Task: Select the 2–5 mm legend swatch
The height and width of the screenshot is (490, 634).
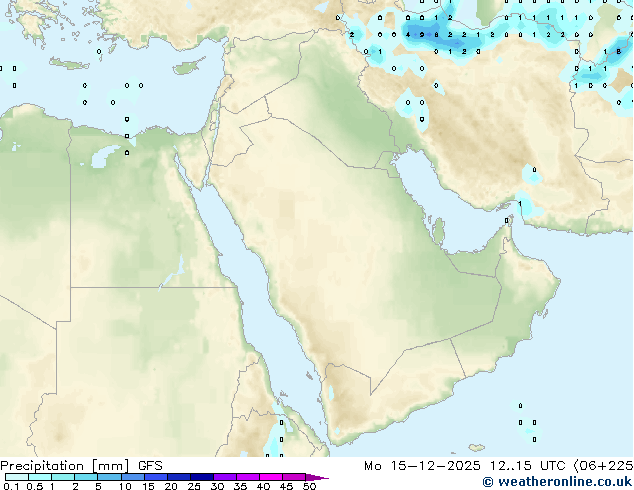Action: 86,477
